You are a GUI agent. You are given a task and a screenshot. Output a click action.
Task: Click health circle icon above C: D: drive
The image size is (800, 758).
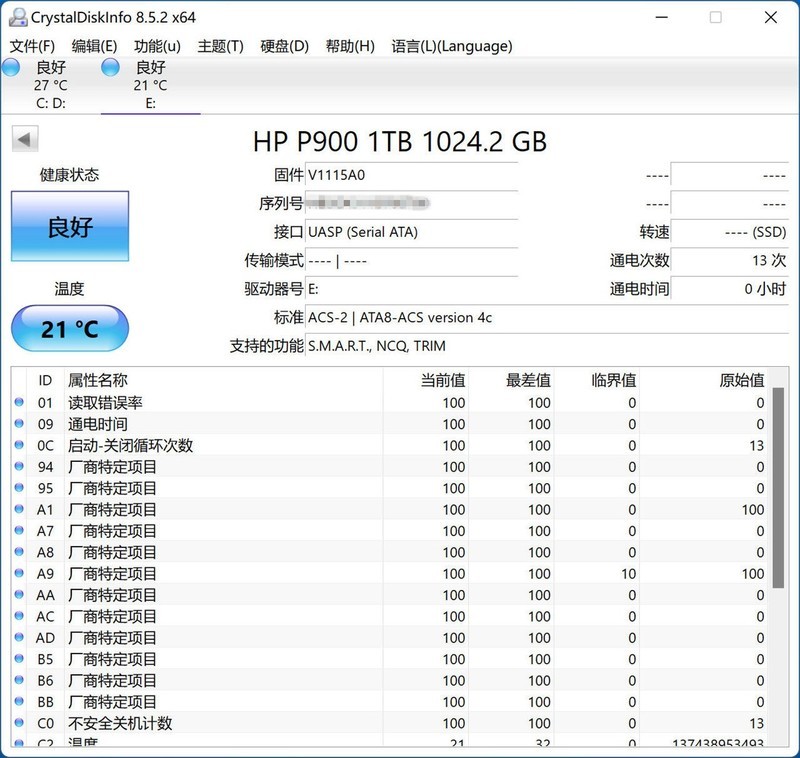point(10,68)
